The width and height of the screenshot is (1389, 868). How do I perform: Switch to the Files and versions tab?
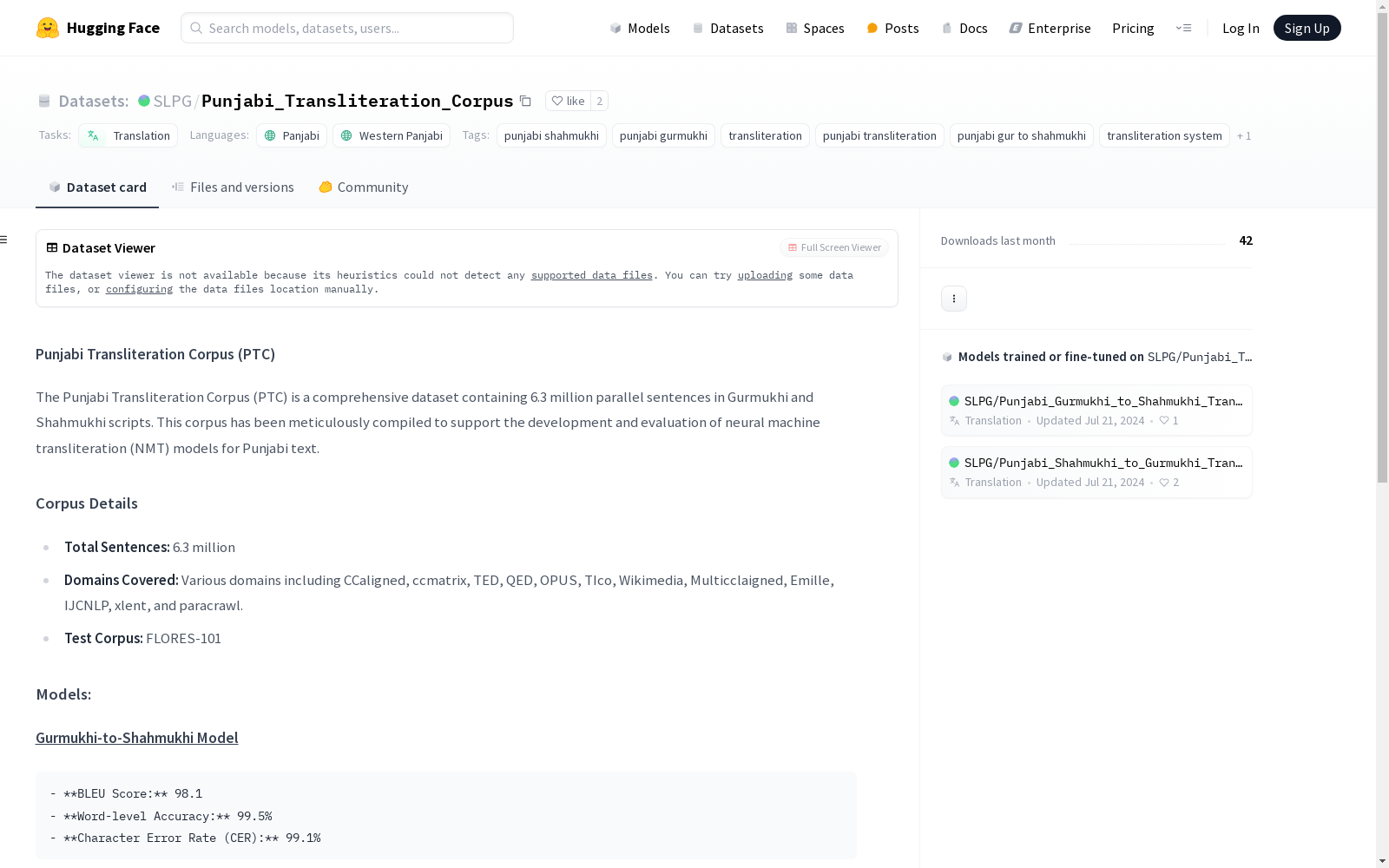coord(233,187)
